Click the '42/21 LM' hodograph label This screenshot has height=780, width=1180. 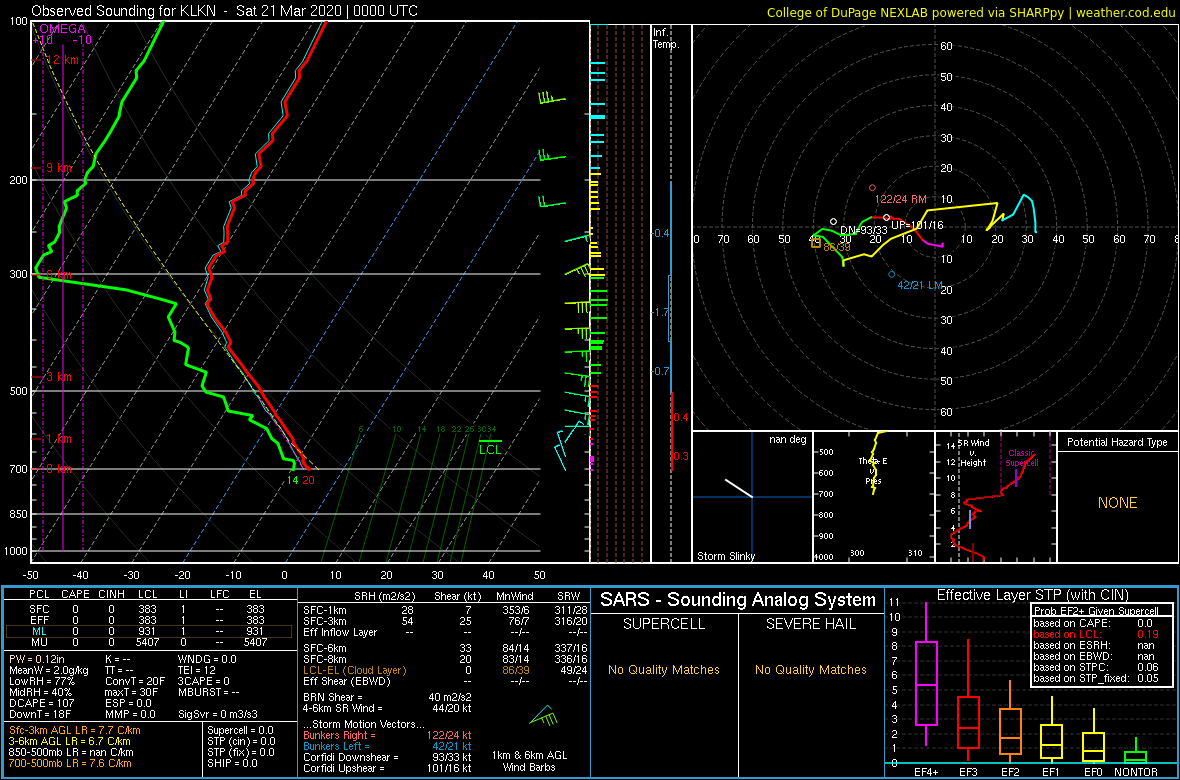pyautogui.click(x=921, y=285)
